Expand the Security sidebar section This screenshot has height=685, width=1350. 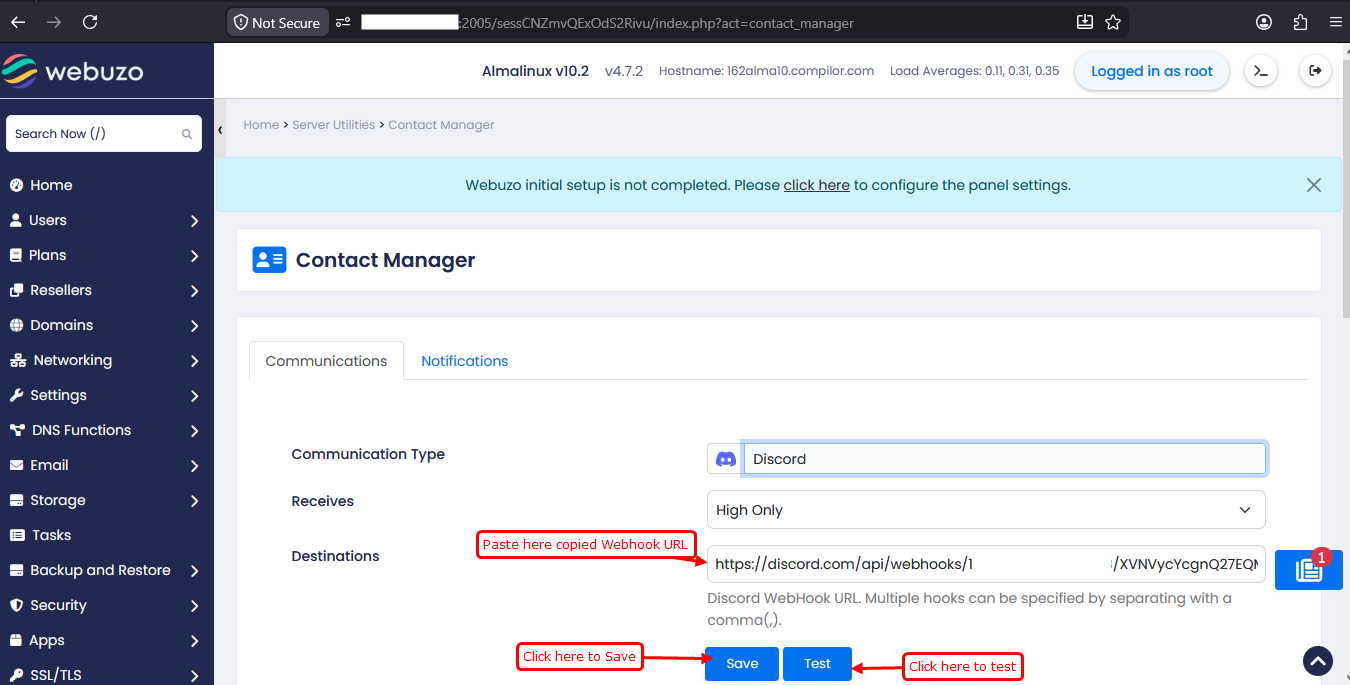click(105, 605)
